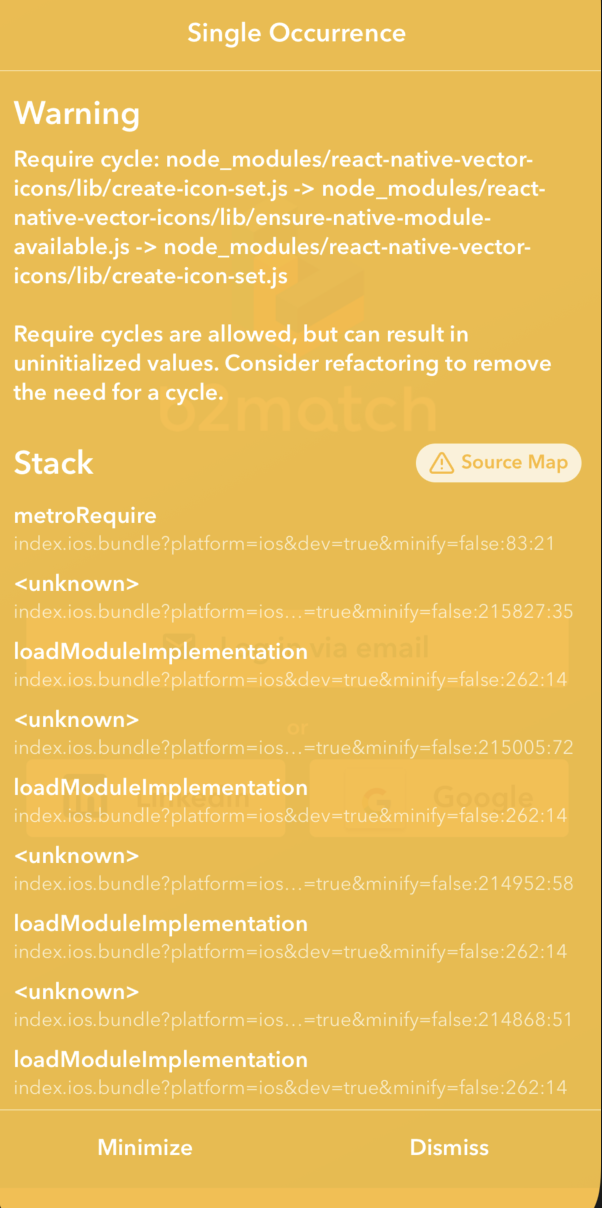Select the unknown frame ending in 214952:58
The width and height of the screenshot is (602, 1208).
(76, 856)
